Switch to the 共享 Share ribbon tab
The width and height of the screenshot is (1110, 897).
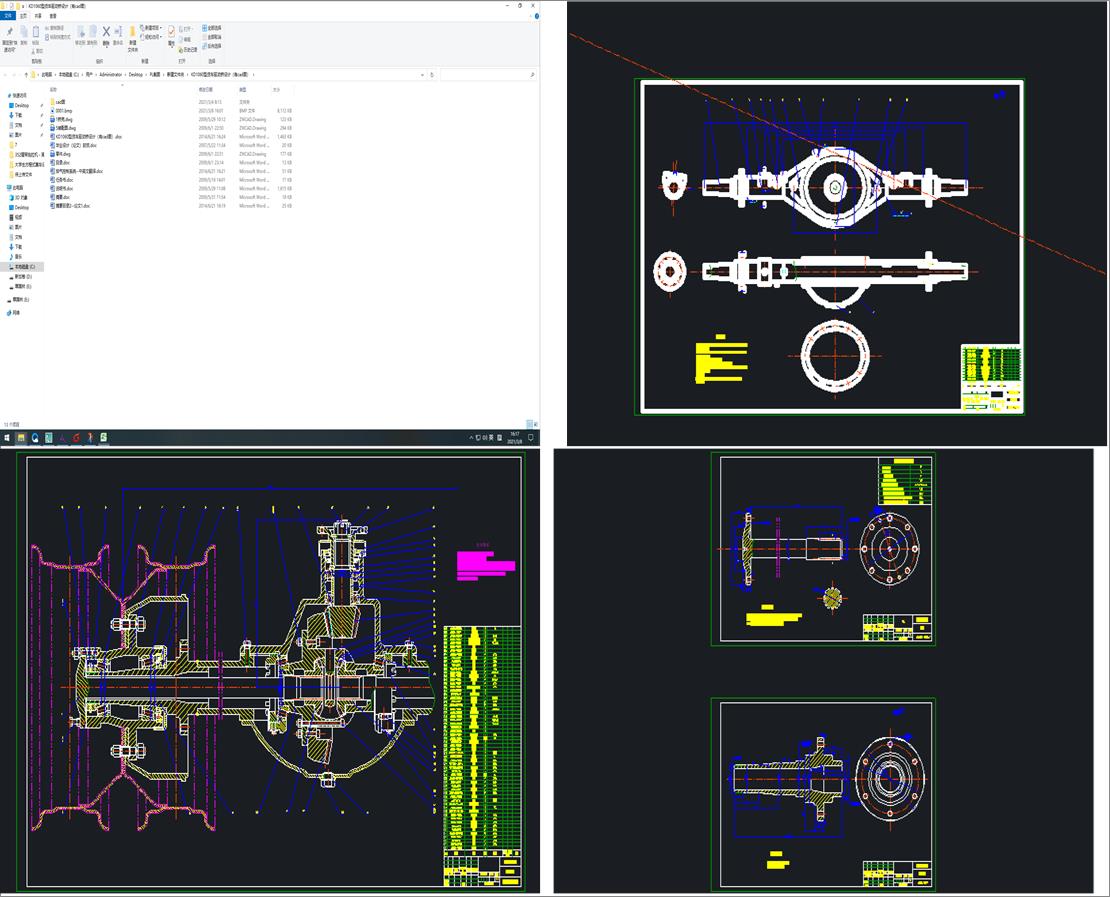38,16
